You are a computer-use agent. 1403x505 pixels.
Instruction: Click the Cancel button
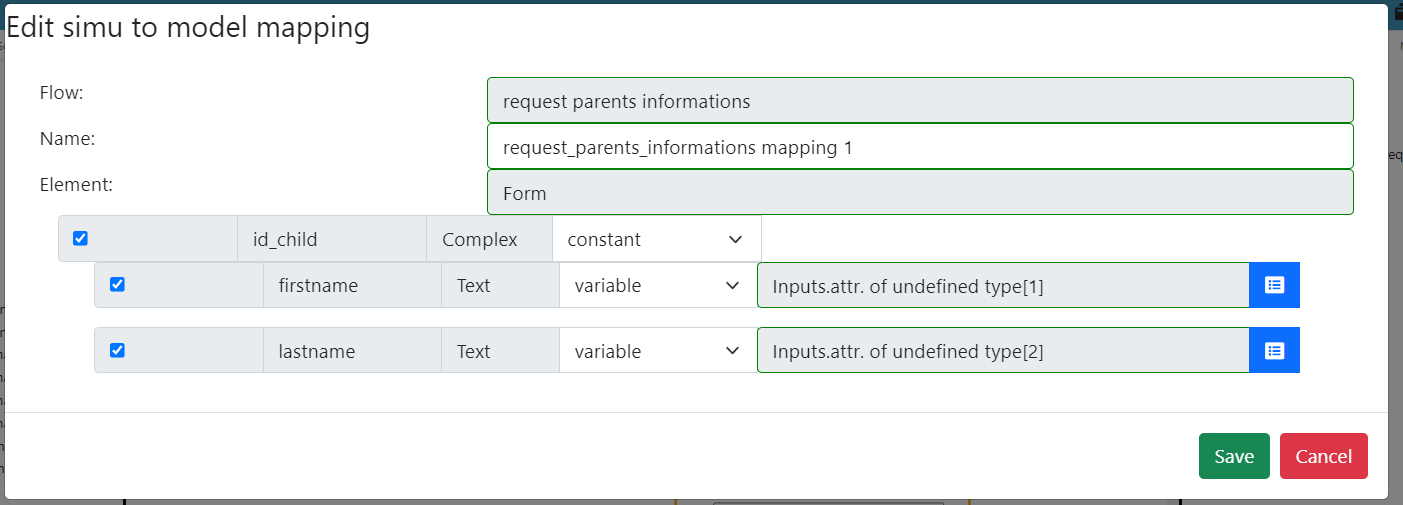point(1324,456)
